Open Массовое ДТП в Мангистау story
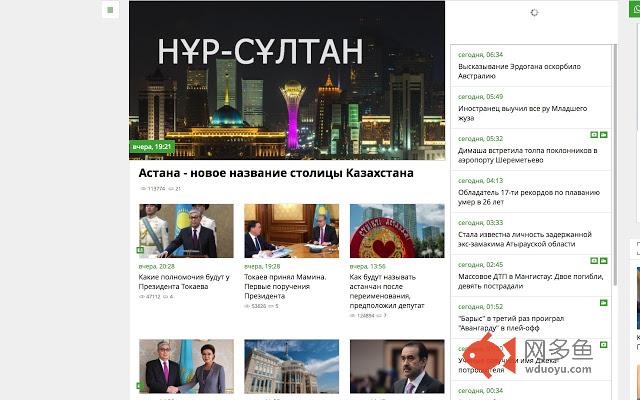Image resolution: width=640 pixels, height=400 pixels. click(x=531, y=281)
